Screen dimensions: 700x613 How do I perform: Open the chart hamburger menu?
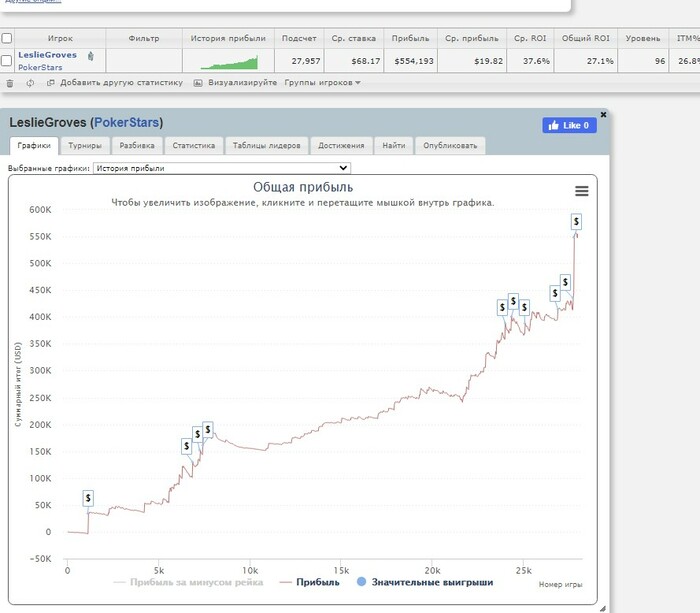tap(581, 191)
